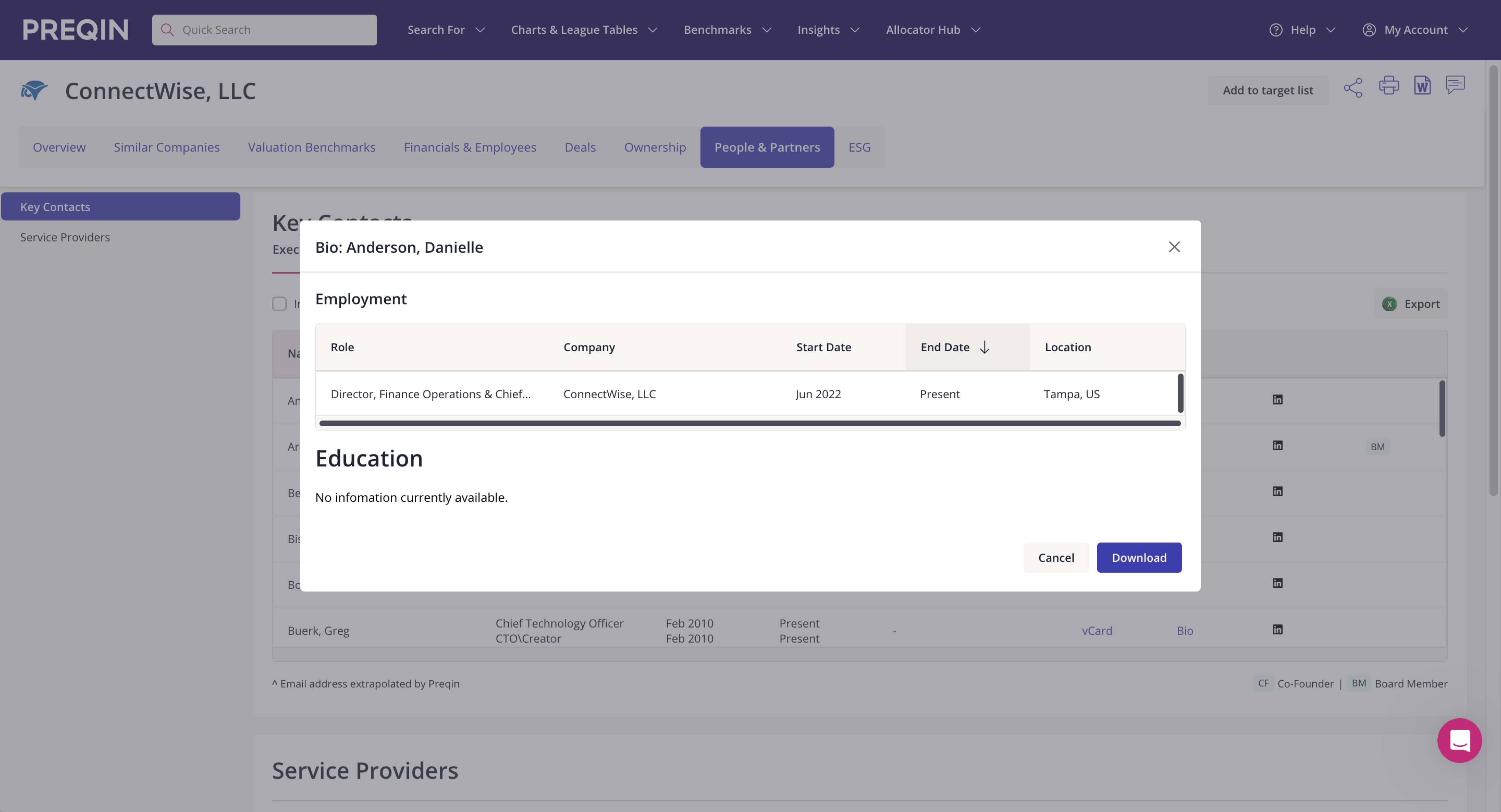Open the comments/feedback icon
1501x812 pixels.
tap(1455, 85)
